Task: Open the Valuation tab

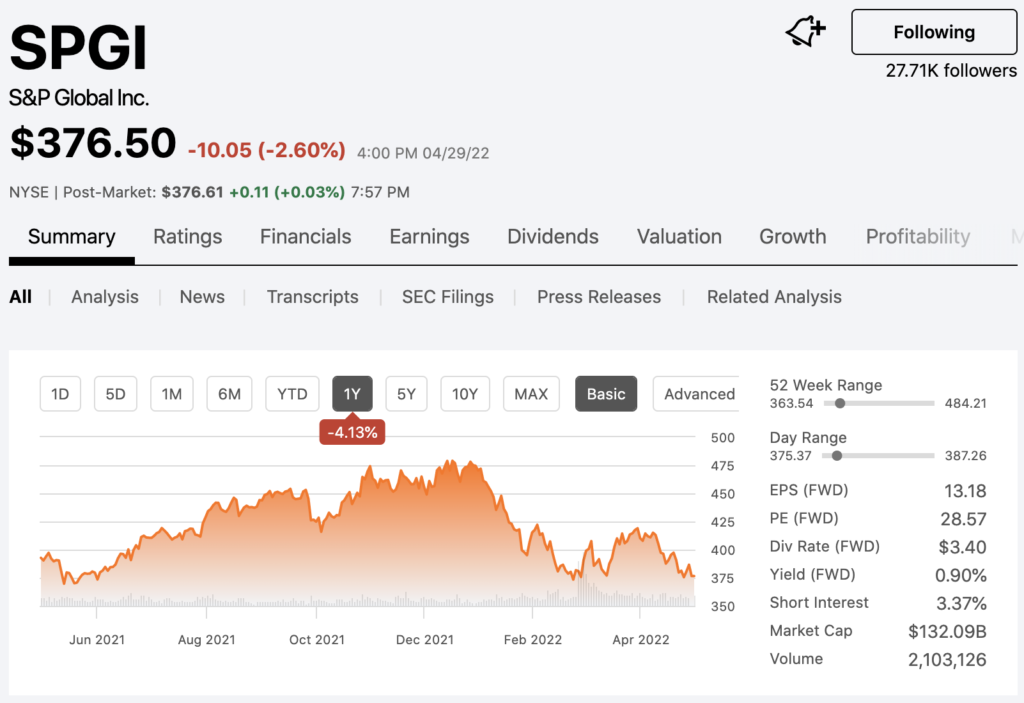Action: (679, 237)
